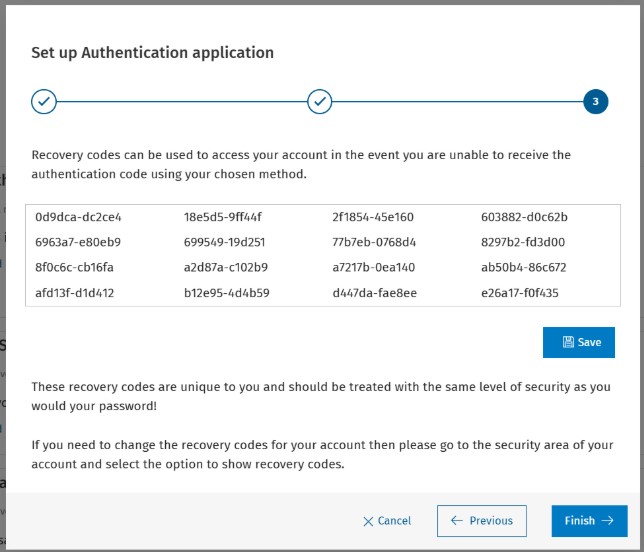The height and width of the screenshot is (552, 644).
Task: Select recovery code a7217b-0ea140
Action: click(x=373, y=267)
